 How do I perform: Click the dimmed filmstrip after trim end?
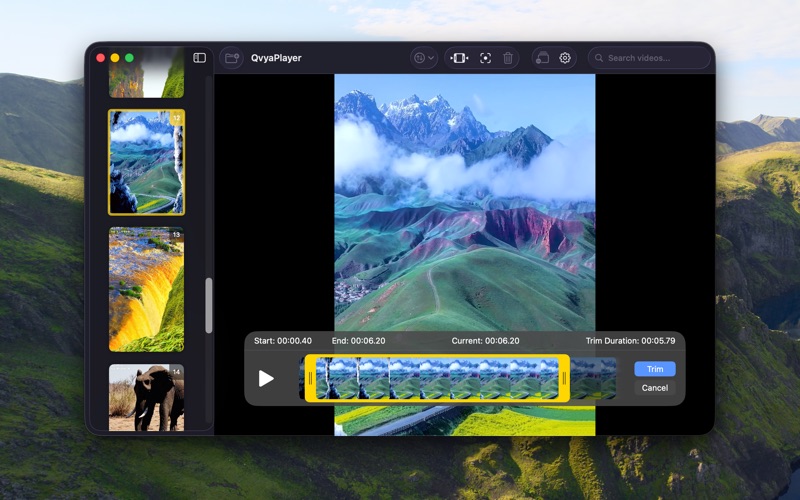(x=593, y=379)
